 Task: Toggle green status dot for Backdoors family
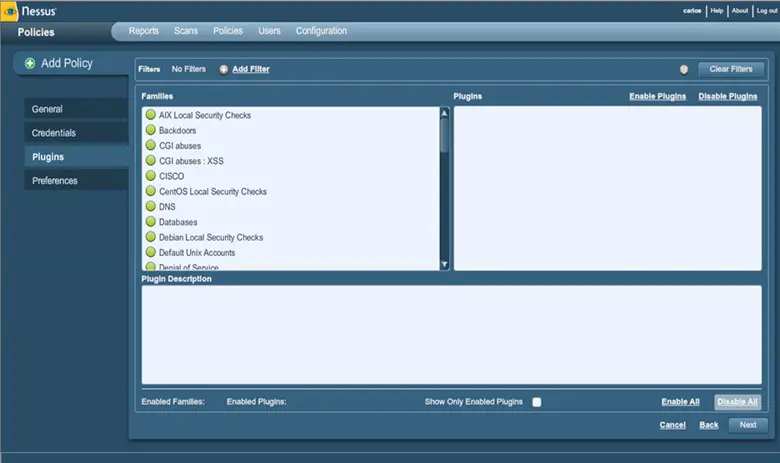(x=151, y=130)
